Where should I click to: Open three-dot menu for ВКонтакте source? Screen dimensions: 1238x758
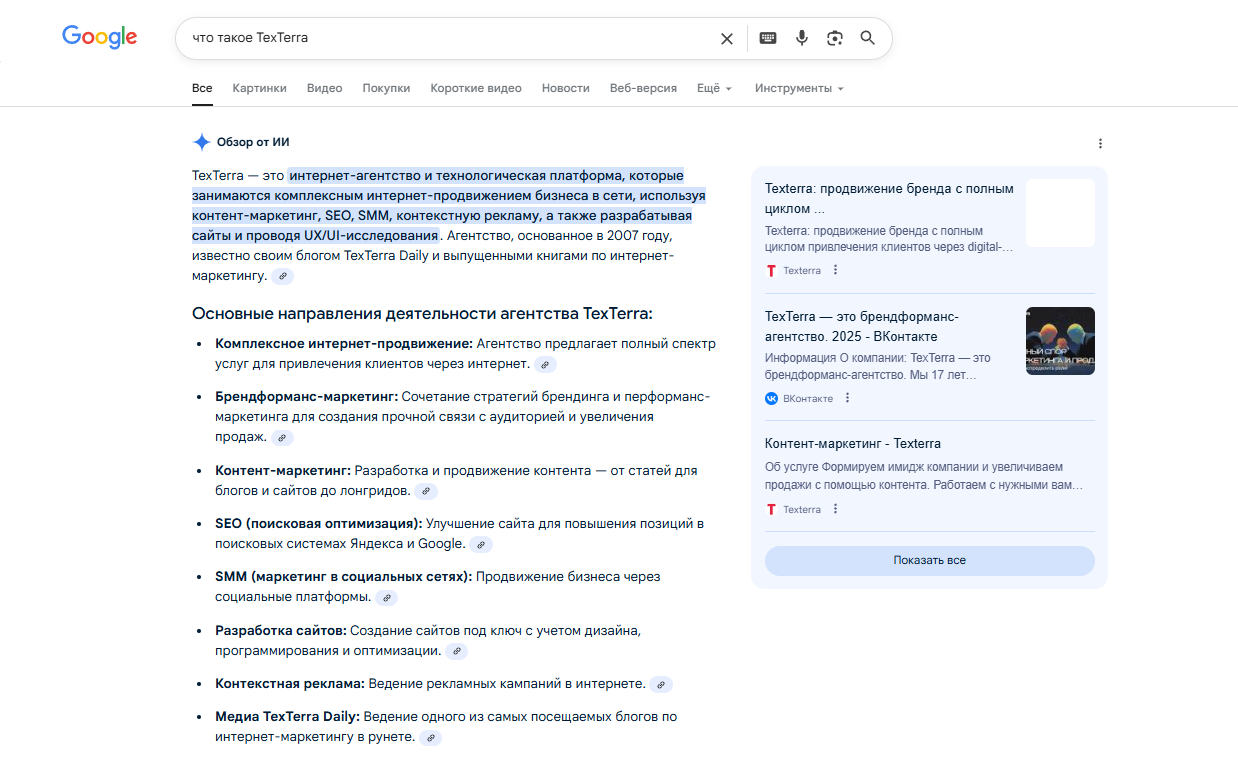(x=848, y=398)
